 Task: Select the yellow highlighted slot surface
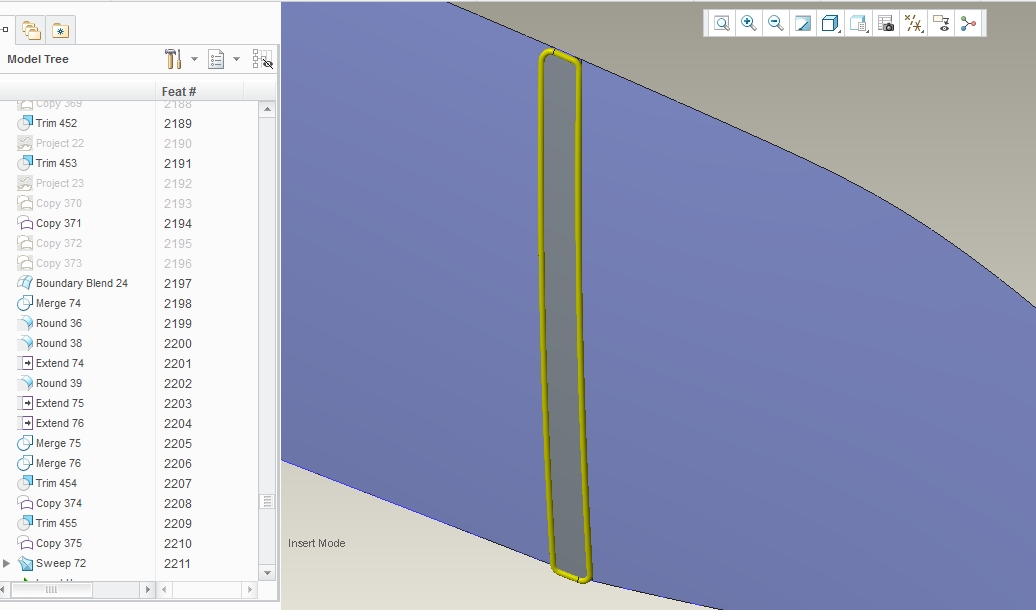(x=564, y=317)
